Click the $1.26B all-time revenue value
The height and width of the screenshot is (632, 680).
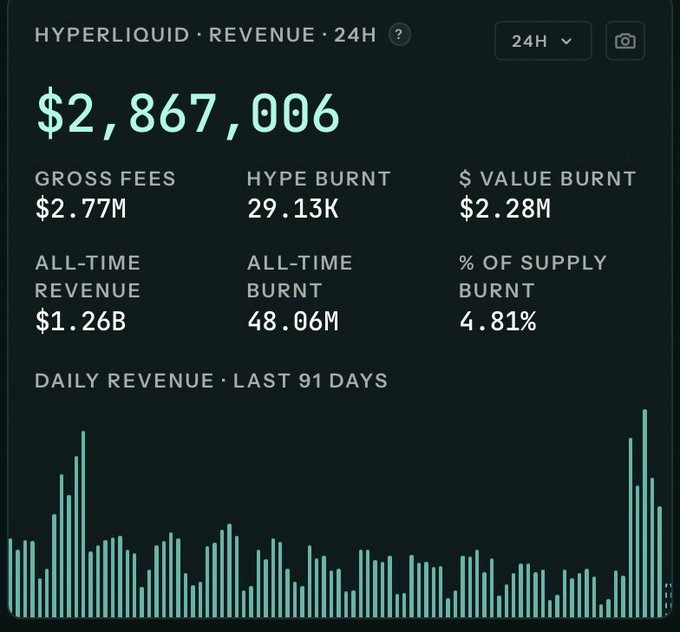81,321
